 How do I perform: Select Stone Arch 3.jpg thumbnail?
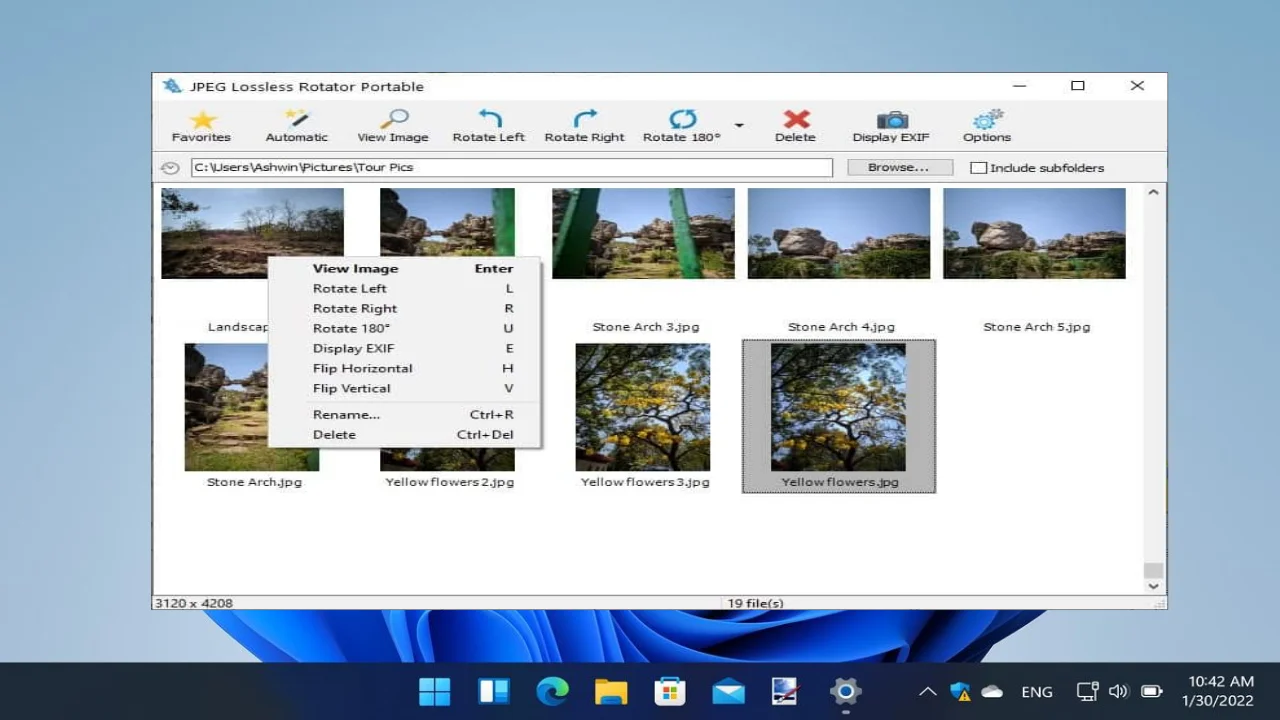click(643, 233)
